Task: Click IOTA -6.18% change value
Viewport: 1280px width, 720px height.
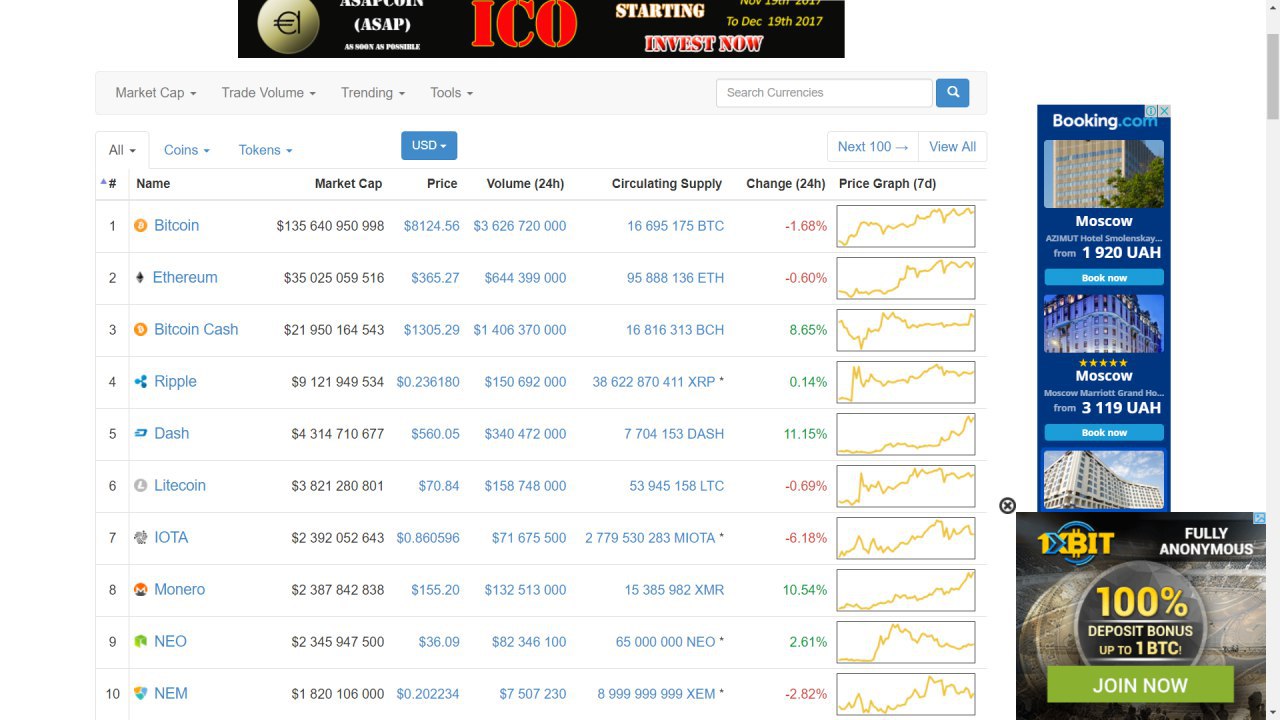Action: pyautogui.click(x=806, y=538)
